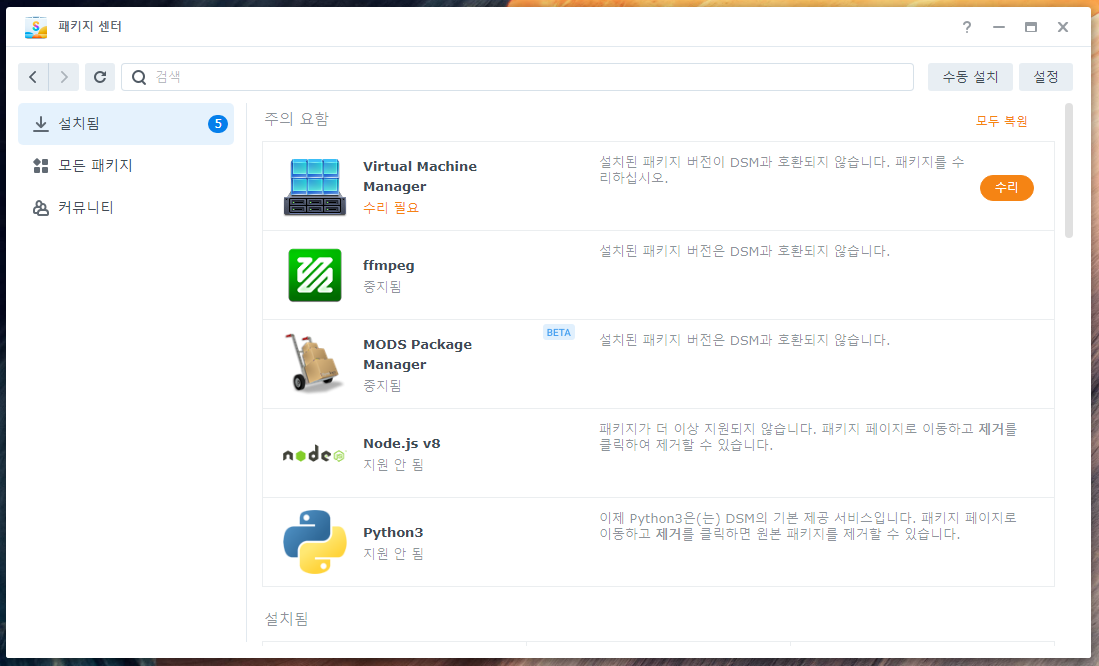Click the 모든 패키지 grid icon
This screenshot has height=666, width=1099.
(x=41, y=166)
